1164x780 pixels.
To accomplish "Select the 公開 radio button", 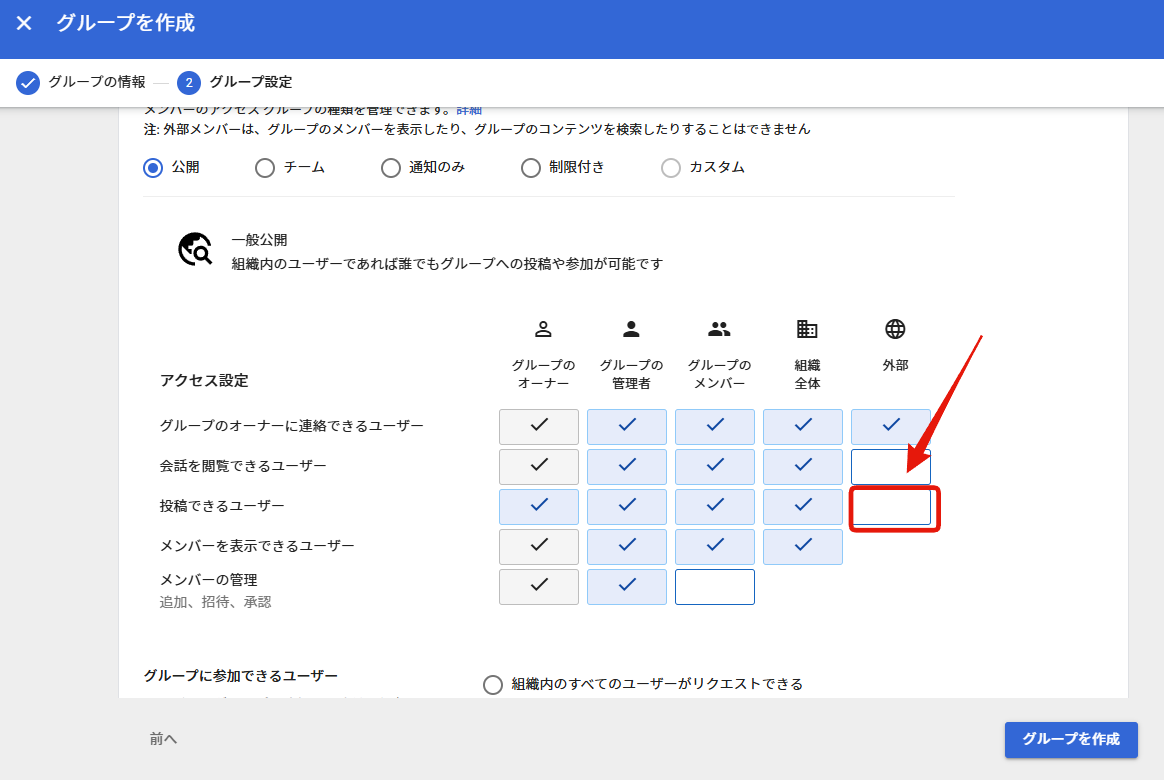I will (153, 168).
